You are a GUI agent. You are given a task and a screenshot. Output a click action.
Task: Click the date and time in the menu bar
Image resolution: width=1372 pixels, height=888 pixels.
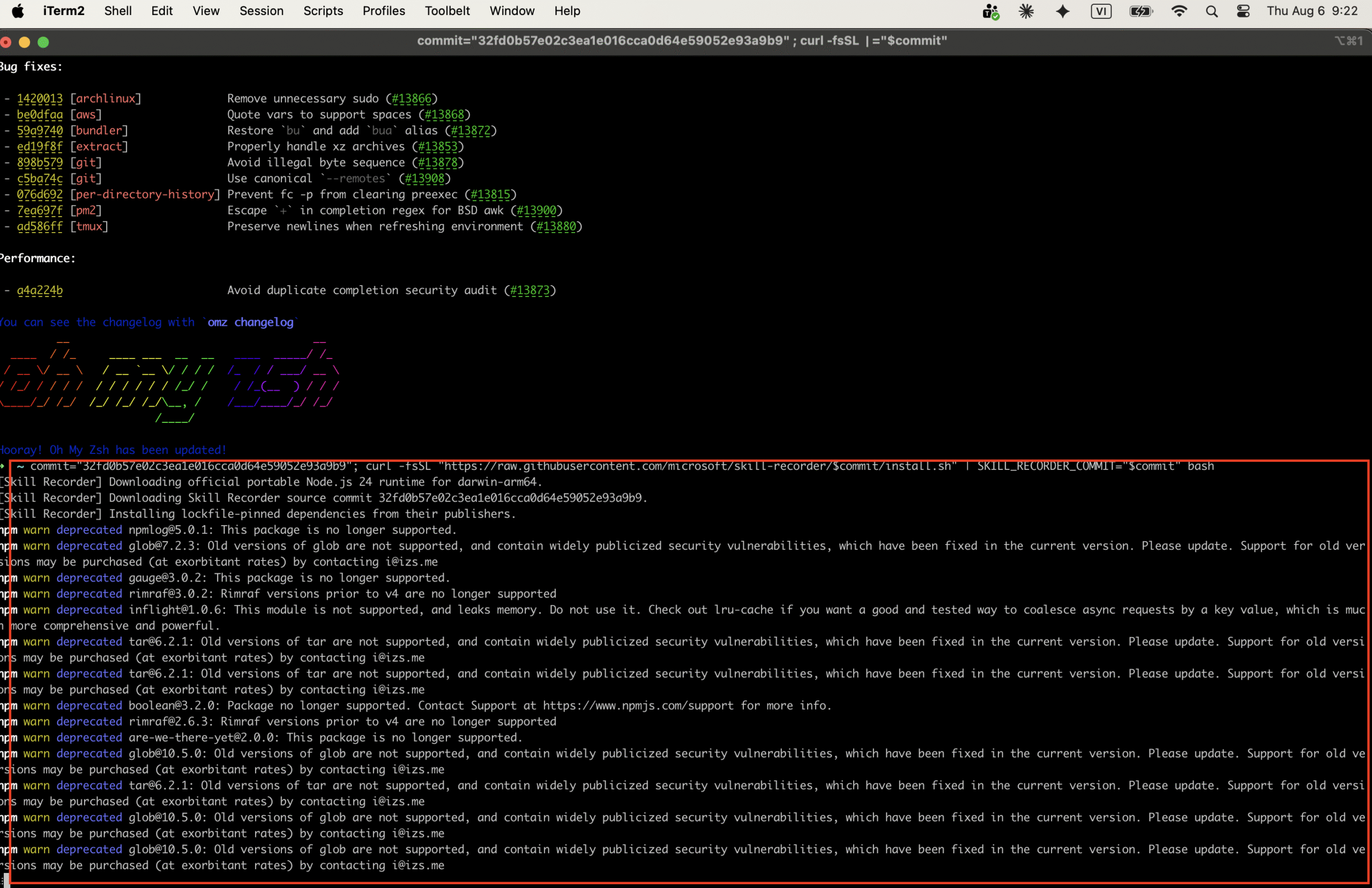1312,11
